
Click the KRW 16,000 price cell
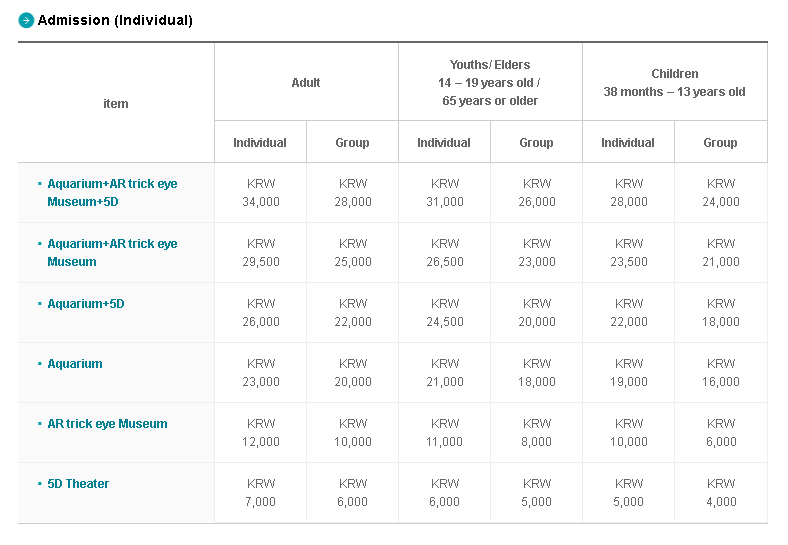pyautogui.click(x=721, y=373)
